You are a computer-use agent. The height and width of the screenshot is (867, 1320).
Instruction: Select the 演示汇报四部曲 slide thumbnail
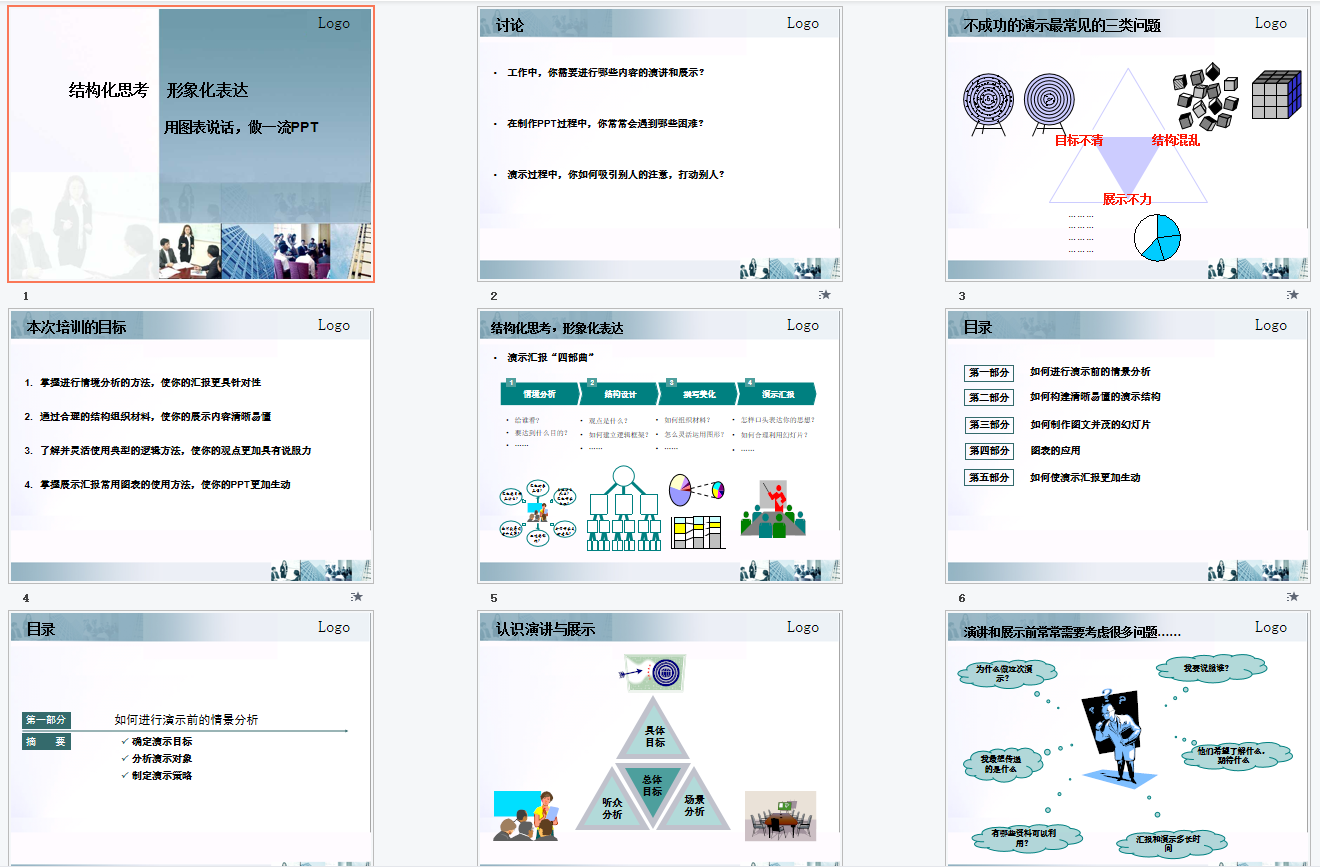click(660, 446)
